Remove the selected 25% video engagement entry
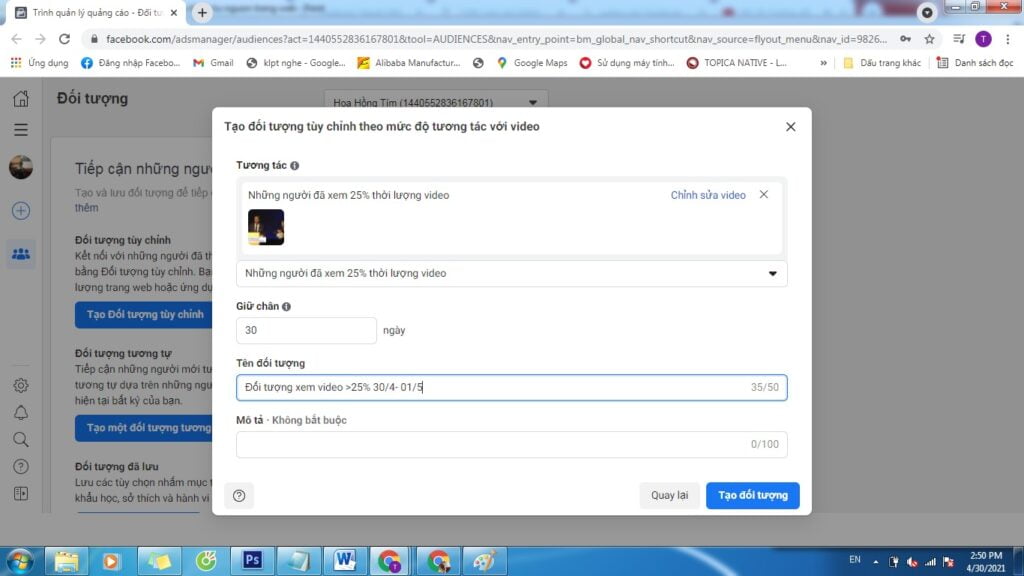Screen dimensions: 1024x576 [764, 195]
